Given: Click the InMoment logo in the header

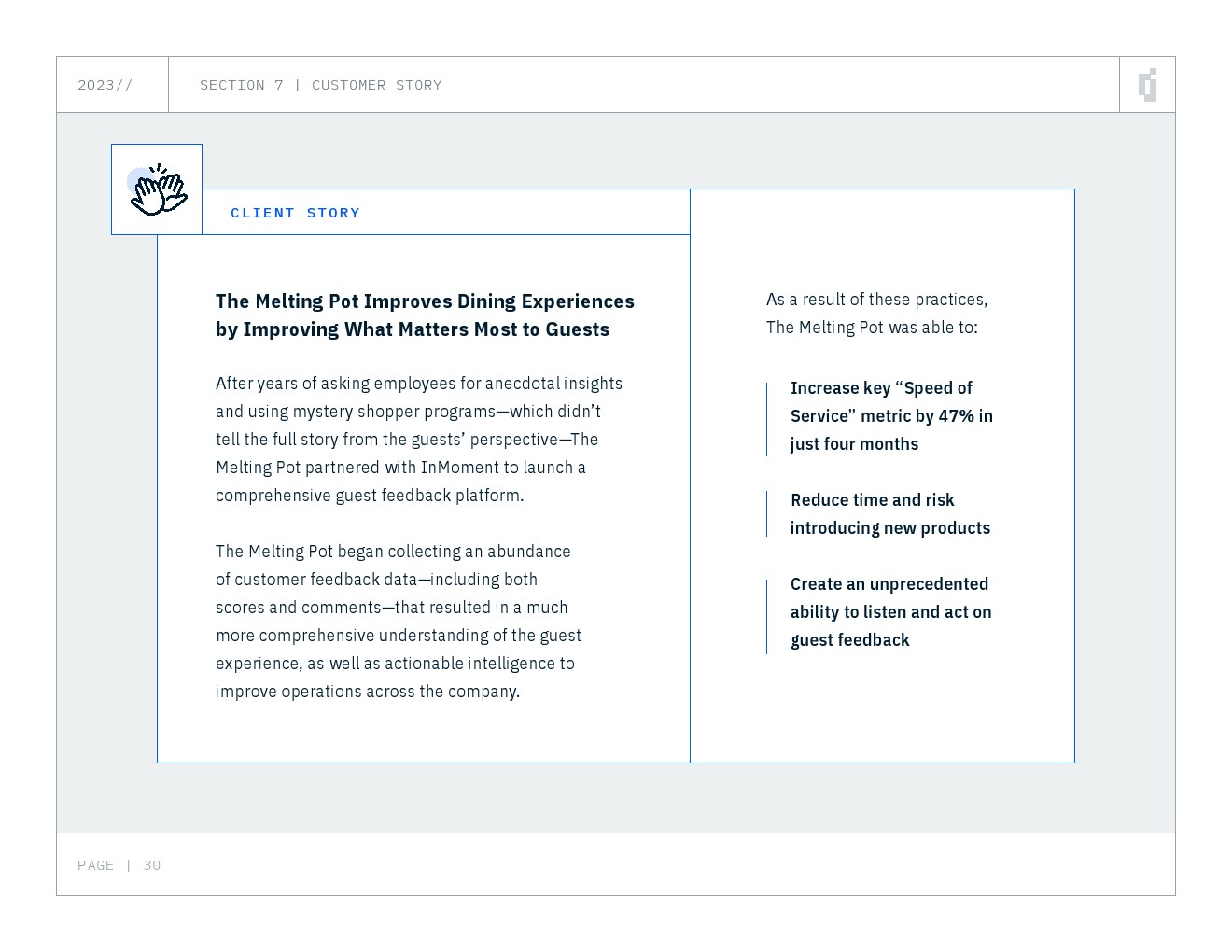Looking at the screenshot, I should [x=1147, y=85].
